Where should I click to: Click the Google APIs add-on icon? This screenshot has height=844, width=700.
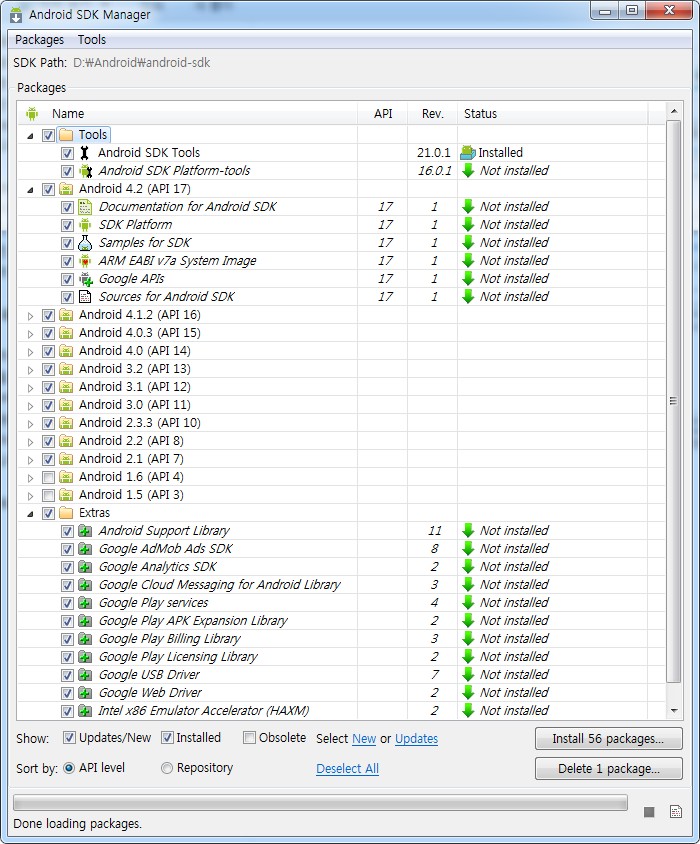(x=86, y=279)
